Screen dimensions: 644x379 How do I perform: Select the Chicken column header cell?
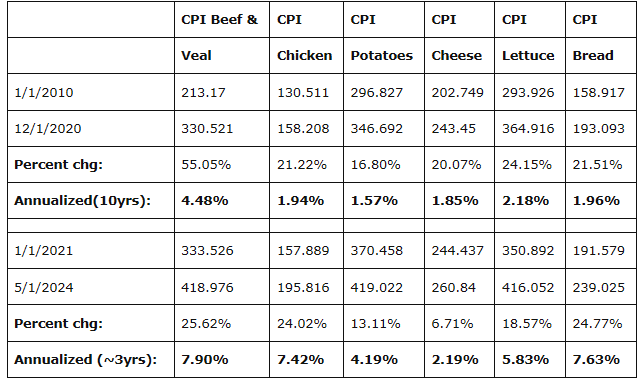click(x=306, y=56)
